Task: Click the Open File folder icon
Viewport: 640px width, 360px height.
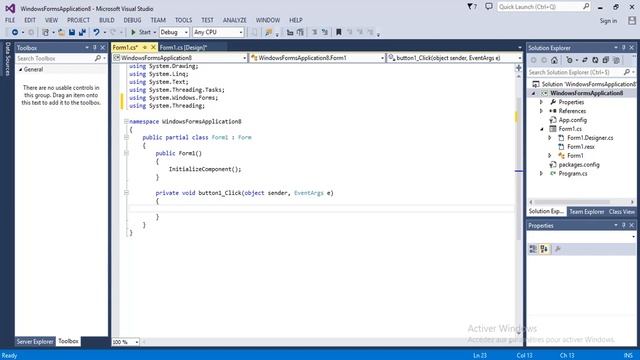Action: point(61,32)
